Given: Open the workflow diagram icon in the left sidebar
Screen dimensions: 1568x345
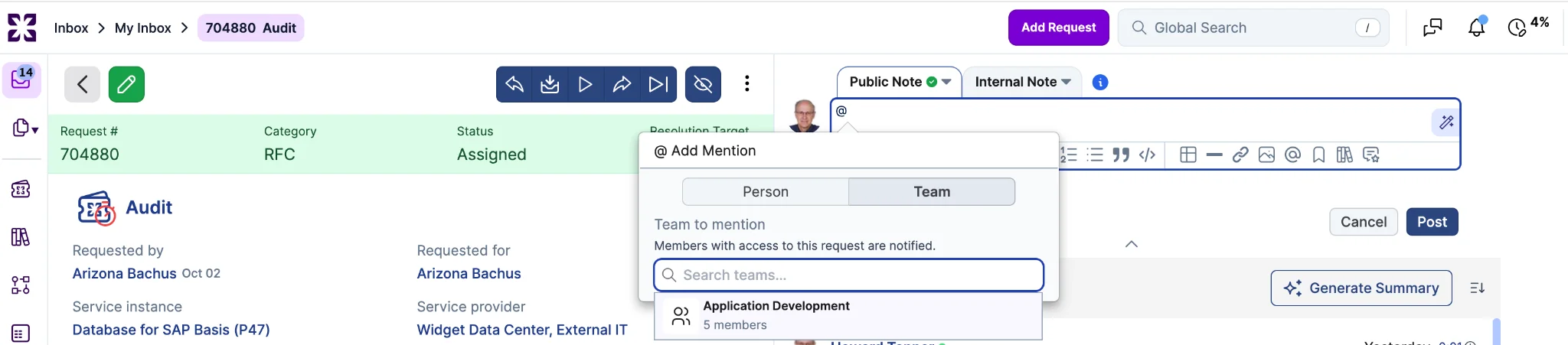Looking at the screenshot, I should tap(21, 285).
